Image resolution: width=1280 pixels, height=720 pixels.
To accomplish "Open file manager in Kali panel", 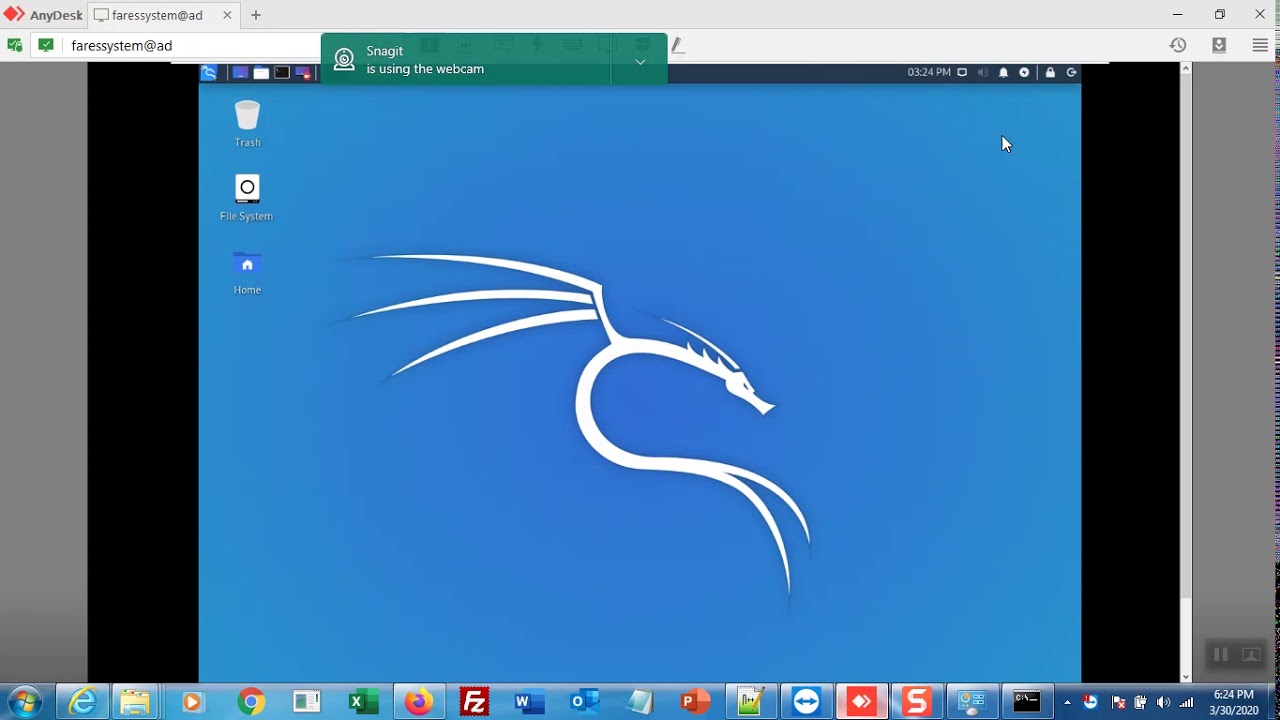I will (261, 72).
